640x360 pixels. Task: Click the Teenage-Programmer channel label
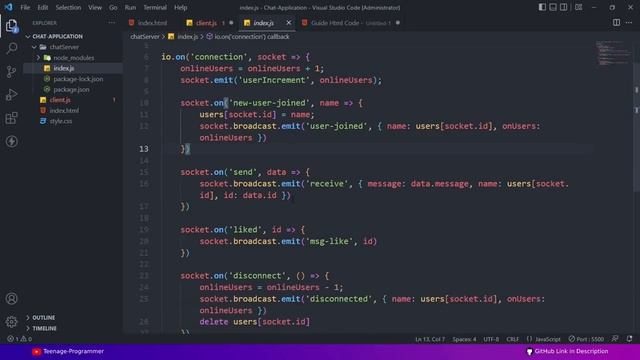click(x=73, y=351)
